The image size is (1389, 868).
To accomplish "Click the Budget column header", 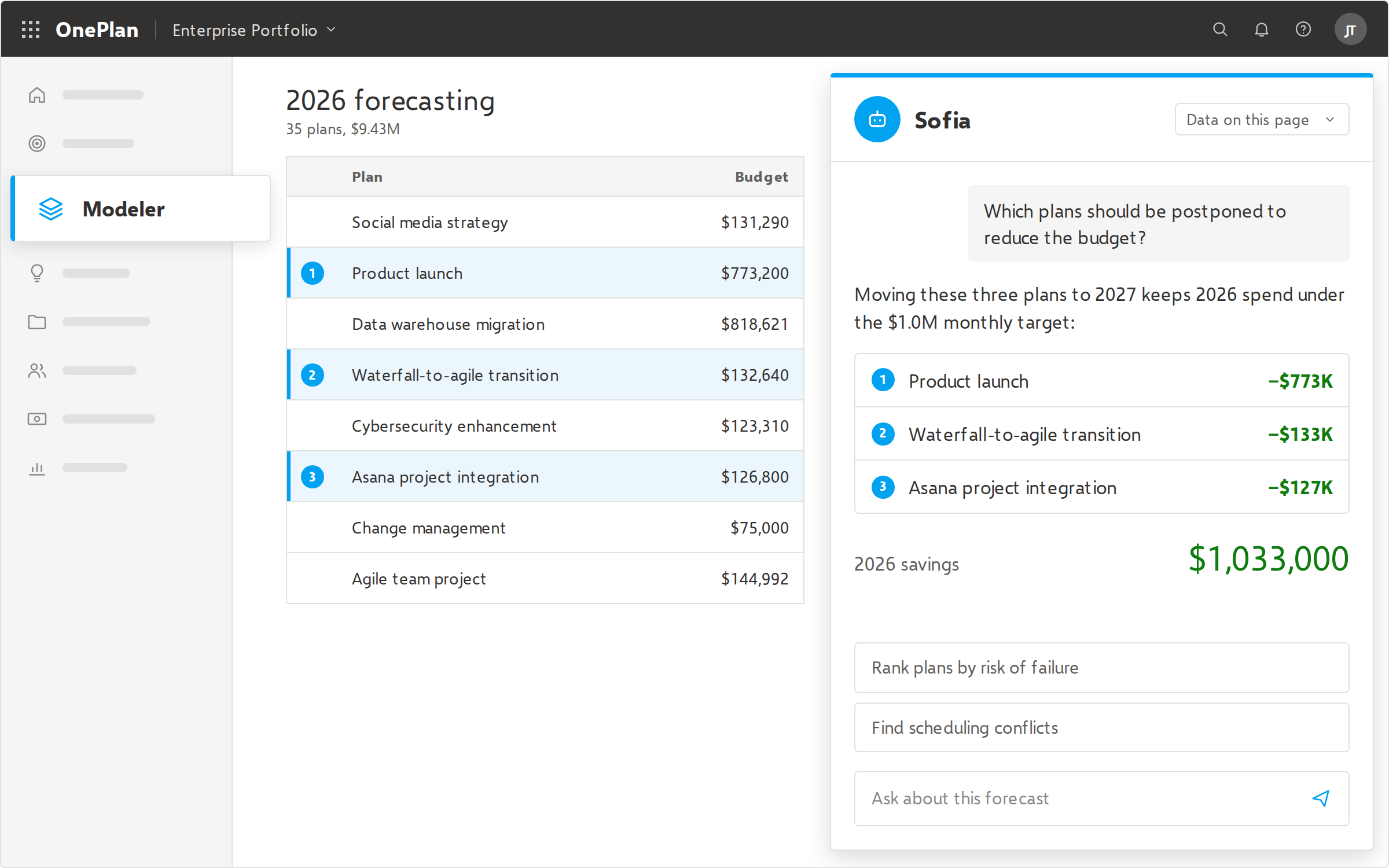I will 761,177.
